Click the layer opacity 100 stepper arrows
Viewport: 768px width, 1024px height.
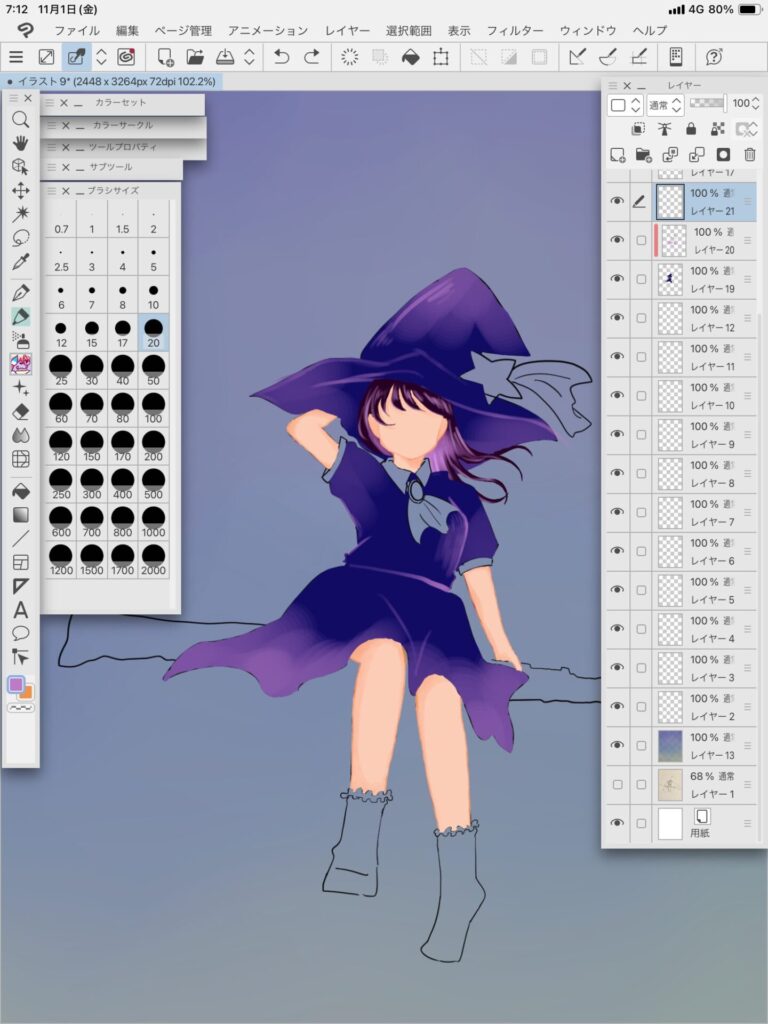(x=756, y=103)
